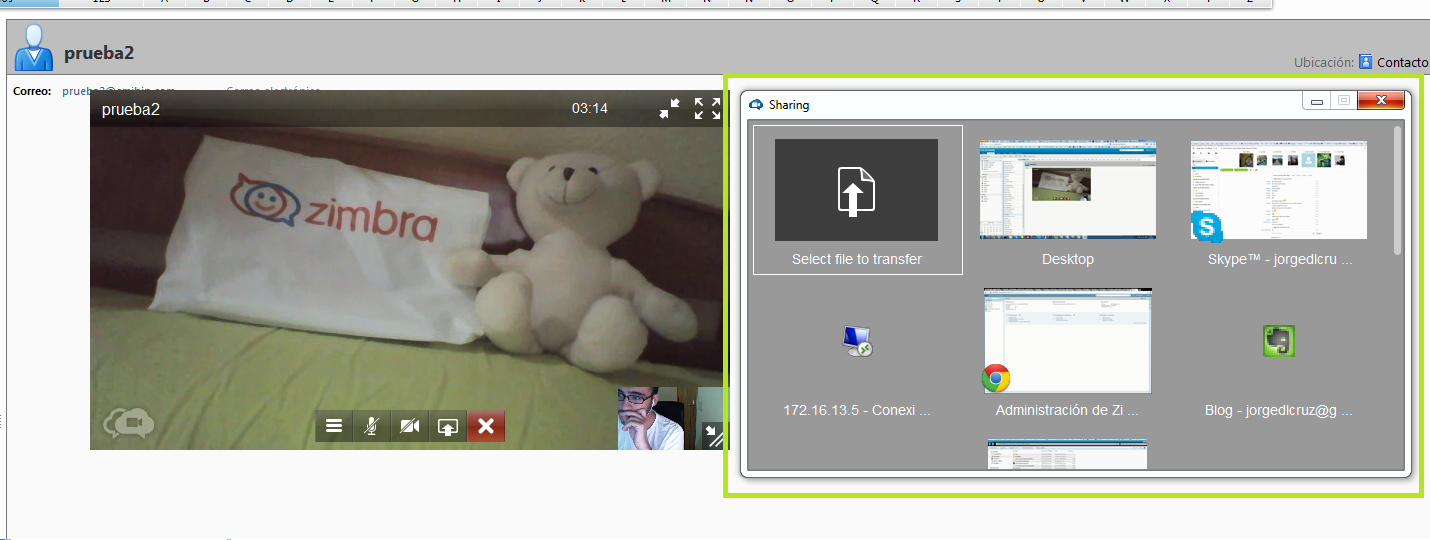
Task: End the call with red X
Action: 486,426
